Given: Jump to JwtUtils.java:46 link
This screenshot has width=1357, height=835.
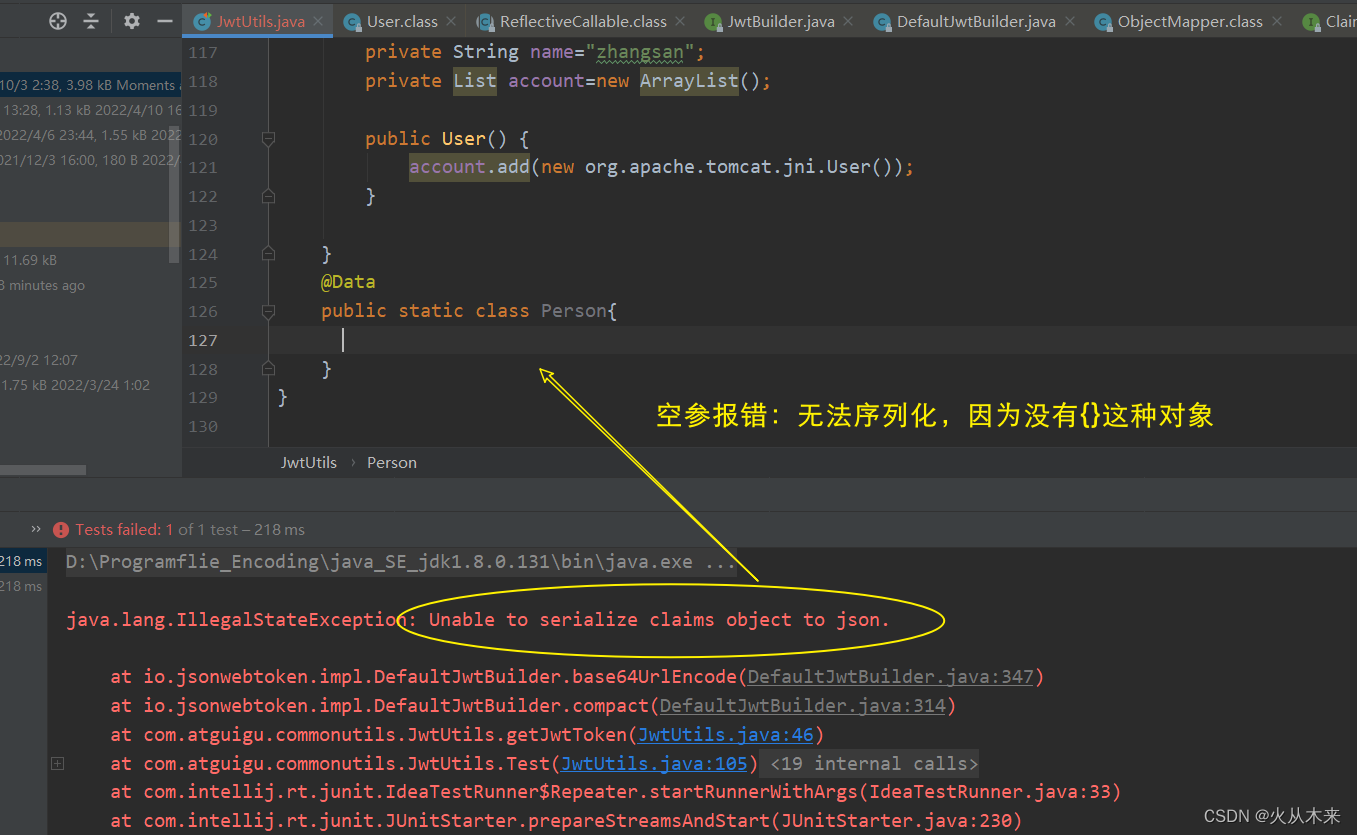Looking at the screenshot, I should (725, 735).
